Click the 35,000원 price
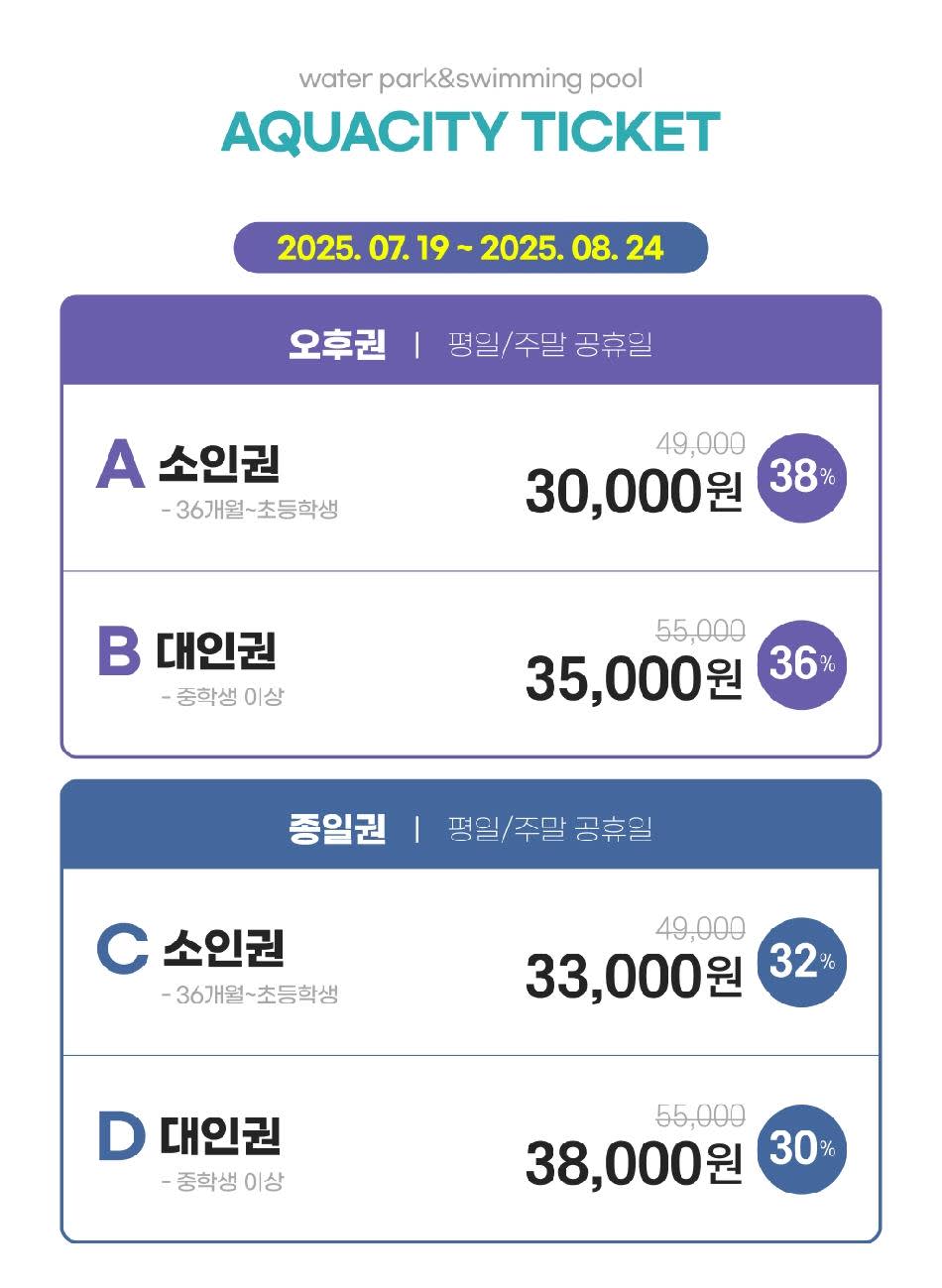942x1288 pixels. pyautogui.click(x=634, y=679)
